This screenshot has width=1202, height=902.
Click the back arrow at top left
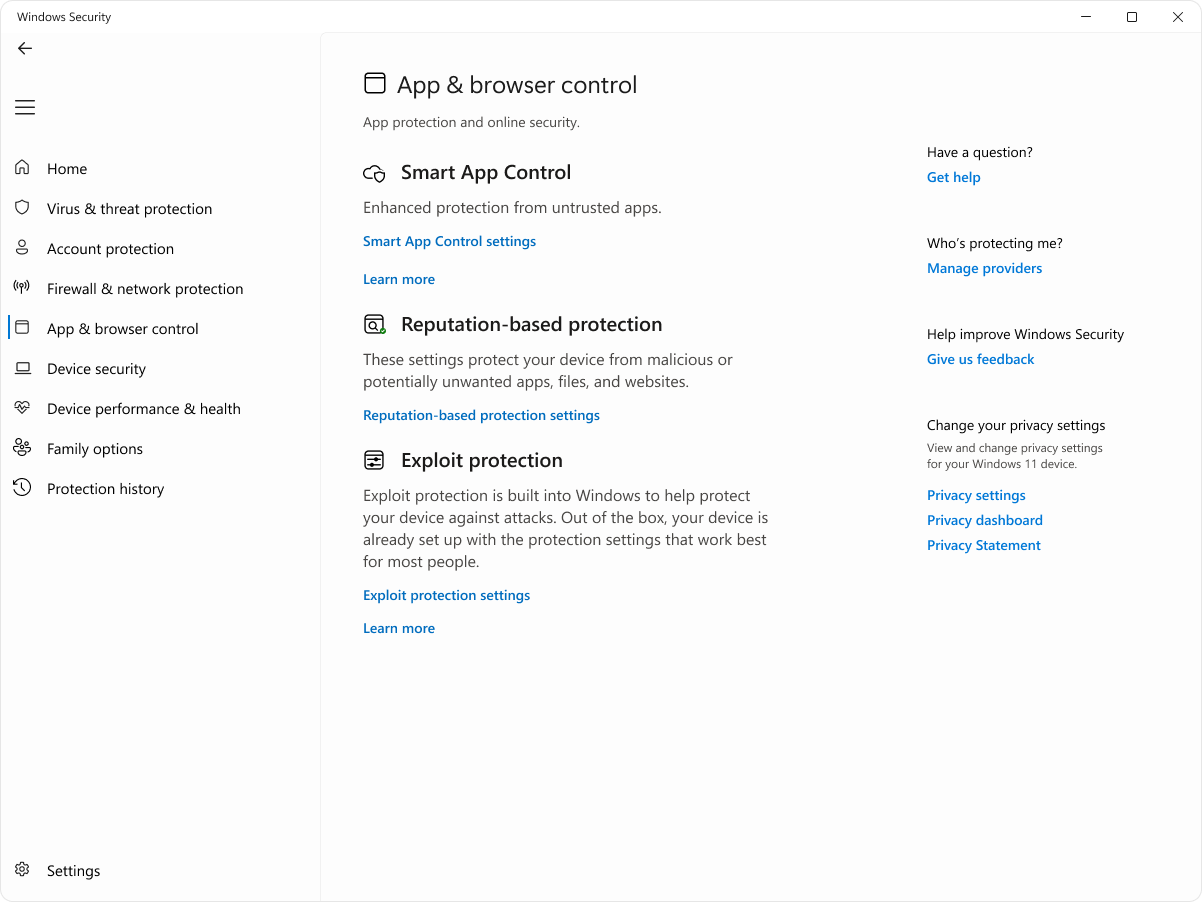pyautogui.click(x=24, y=48)
